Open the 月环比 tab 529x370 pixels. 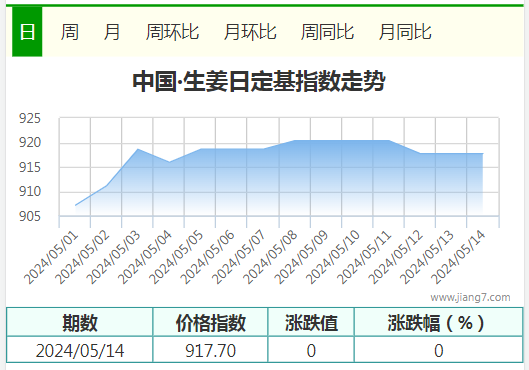click(x=250, y=32)
